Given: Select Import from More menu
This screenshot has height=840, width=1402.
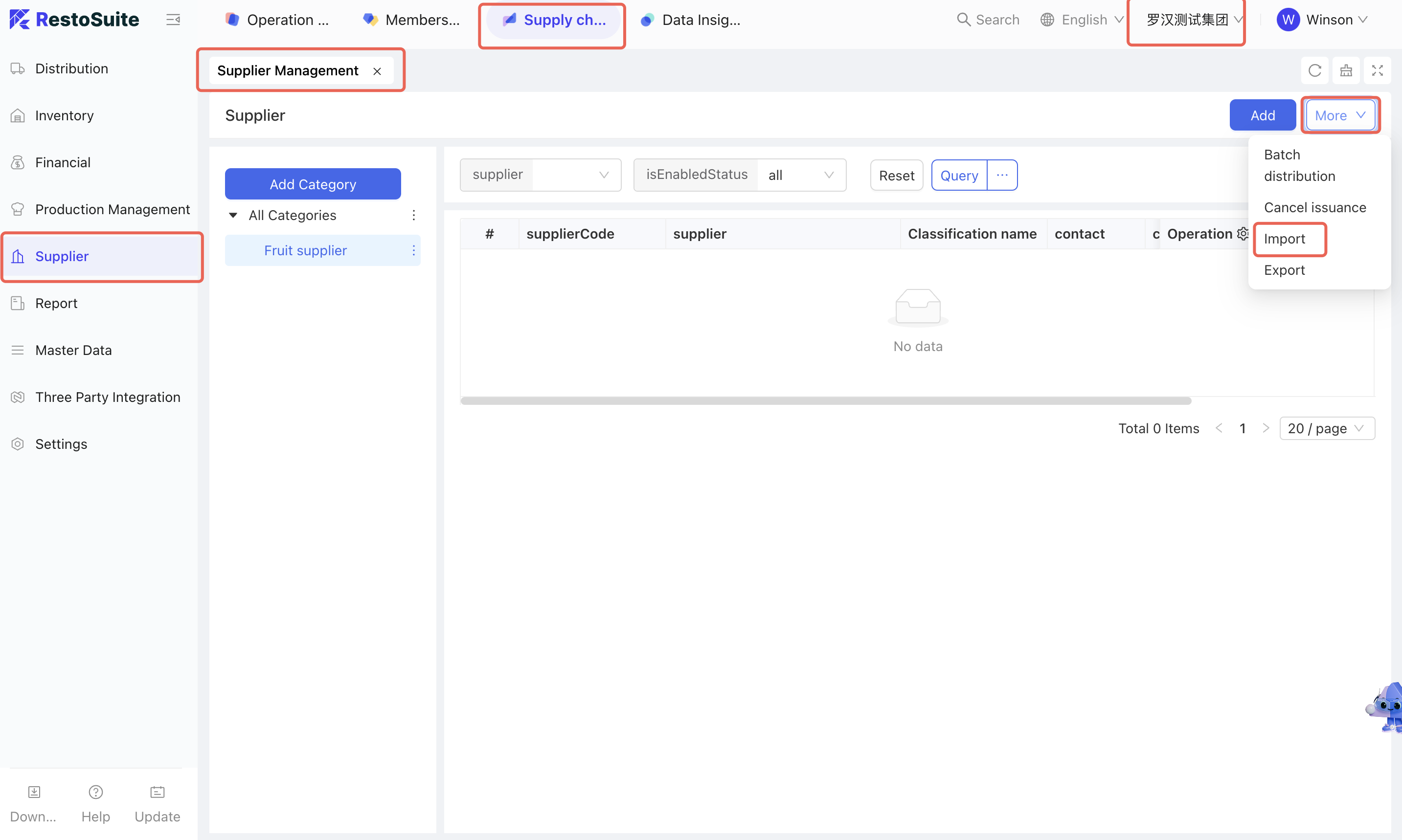Looking at the screenshot, I should tap(1284, 239).
